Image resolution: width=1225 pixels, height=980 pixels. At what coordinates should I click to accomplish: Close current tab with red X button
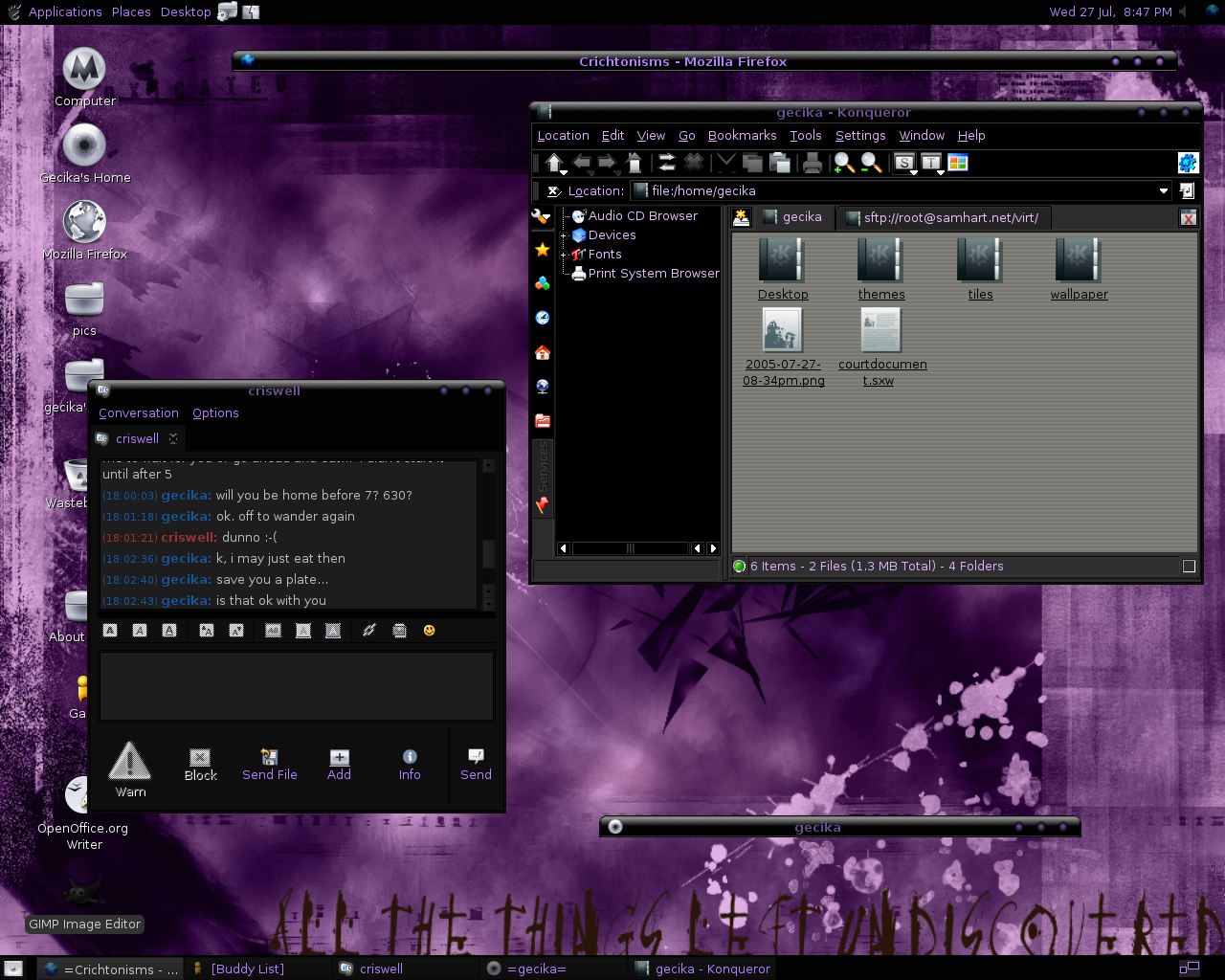point(1188,218)
